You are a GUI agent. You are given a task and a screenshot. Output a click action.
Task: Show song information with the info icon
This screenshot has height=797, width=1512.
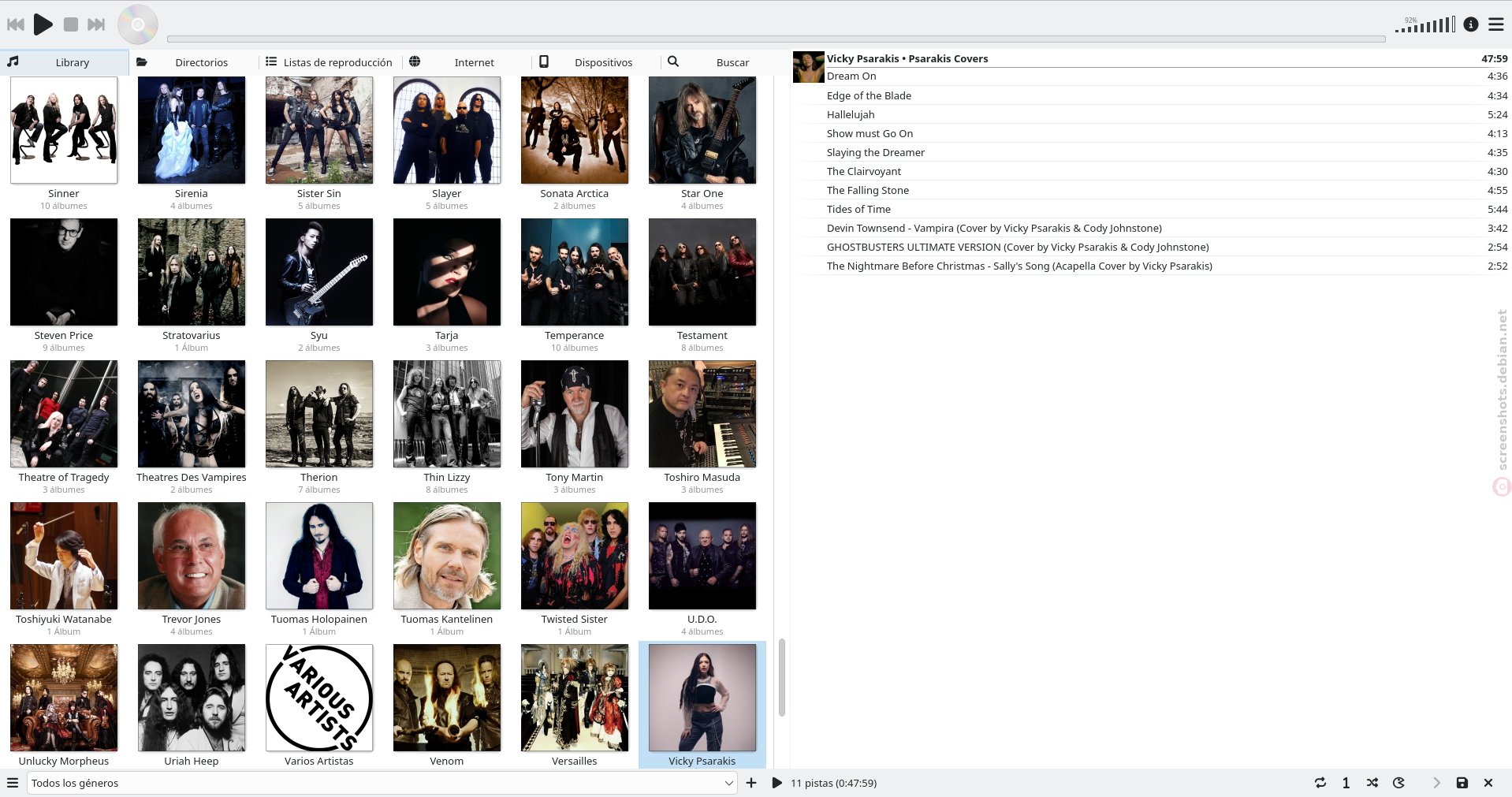tap(1471, 24)
